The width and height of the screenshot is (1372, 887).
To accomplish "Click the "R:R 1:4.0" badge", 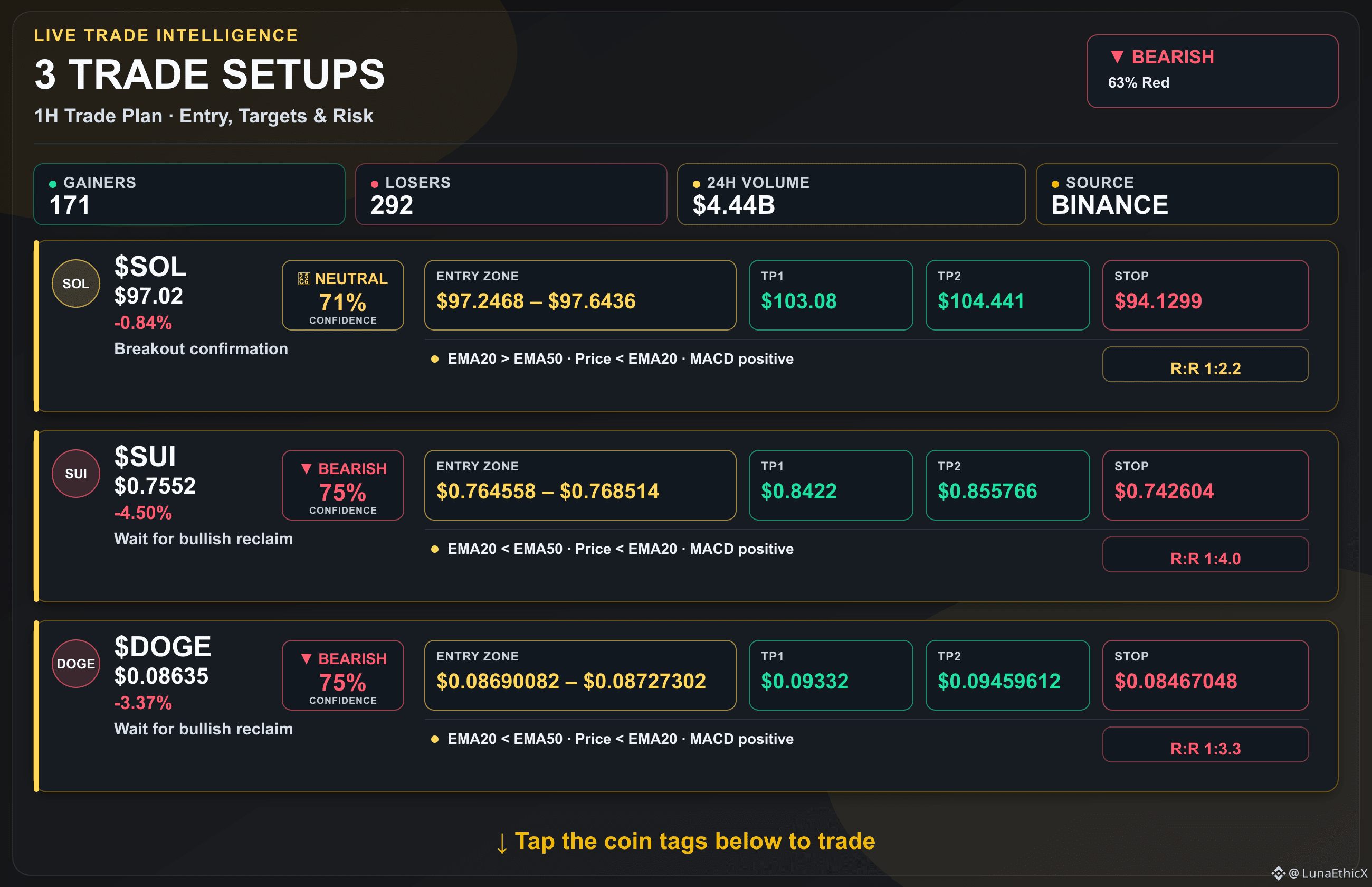I will click(x=1205, y=555).
